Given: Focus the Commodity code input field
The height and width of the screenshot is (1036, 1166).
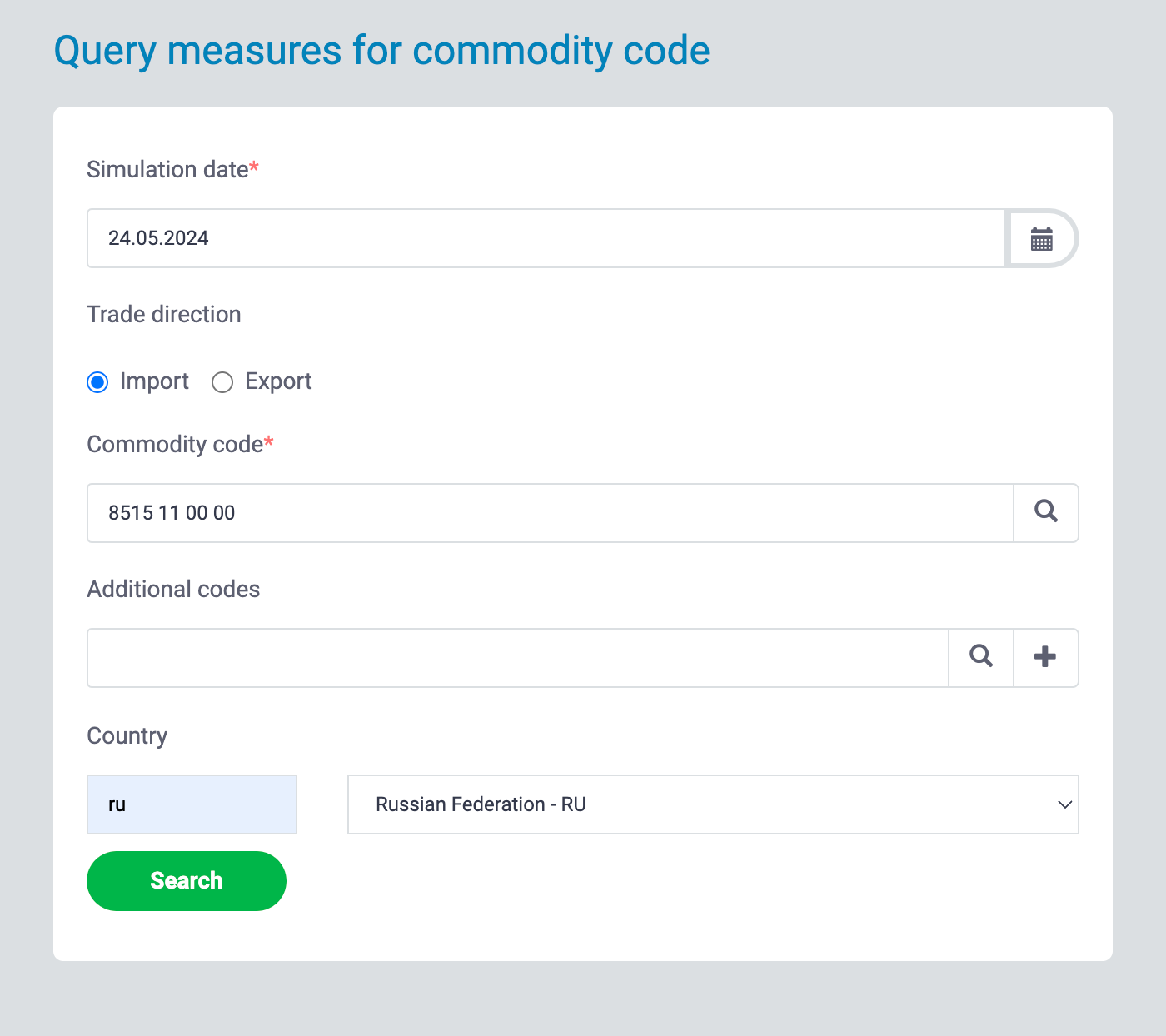Looking at the screenshot, I should [551, 513].
